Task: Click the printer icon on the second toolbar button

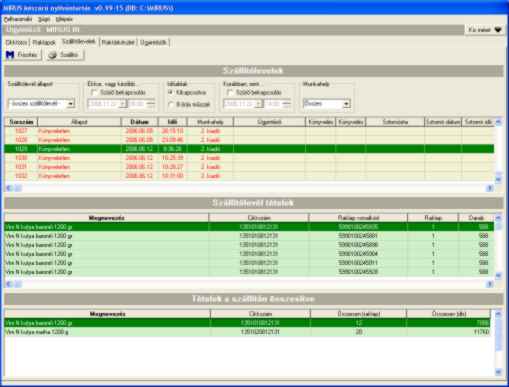Action: pos(52,55)
